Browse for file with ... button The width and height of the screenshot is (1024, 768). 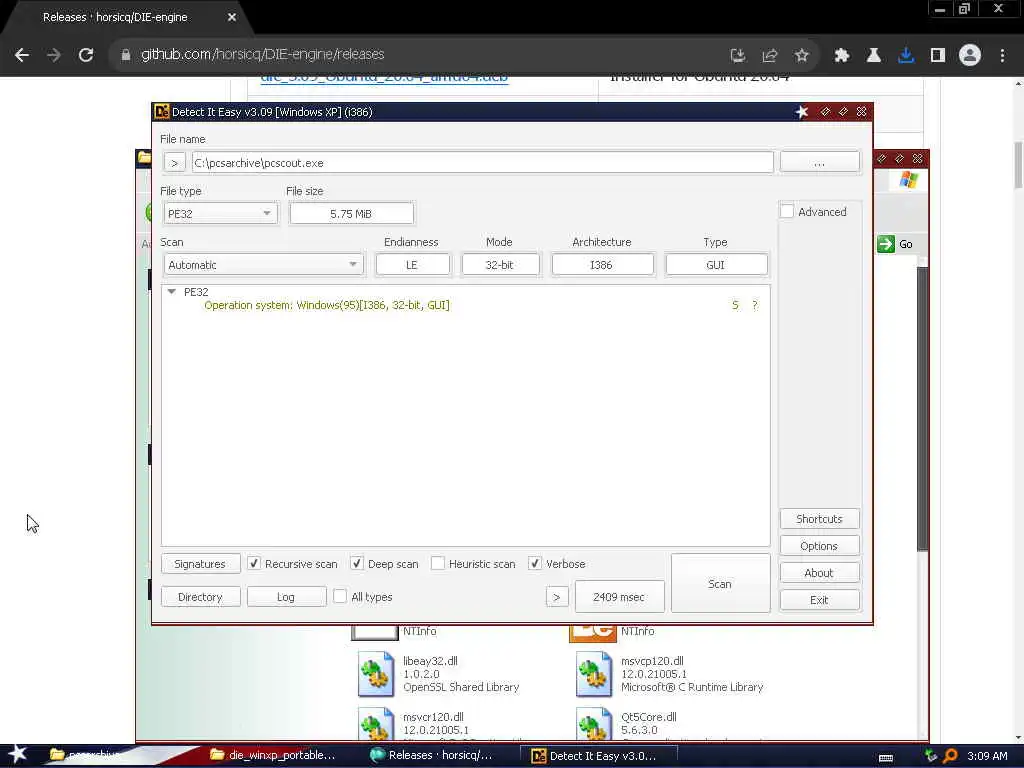[x=820, y=162]
